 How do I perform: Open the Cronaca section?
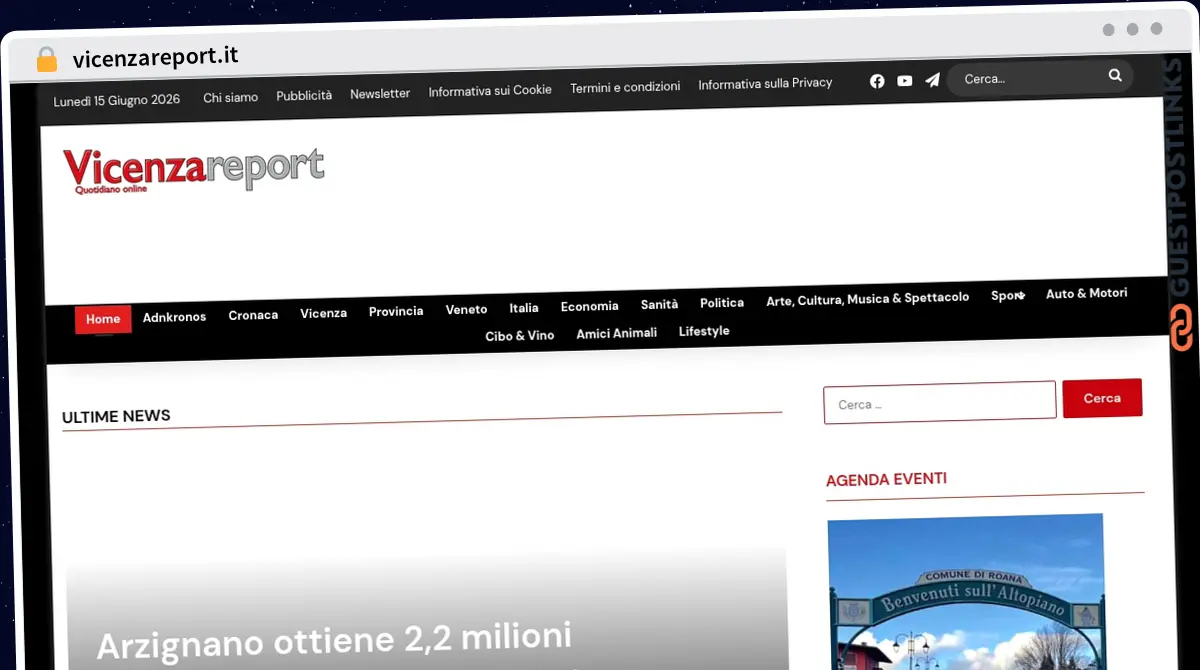pos(253,315)
